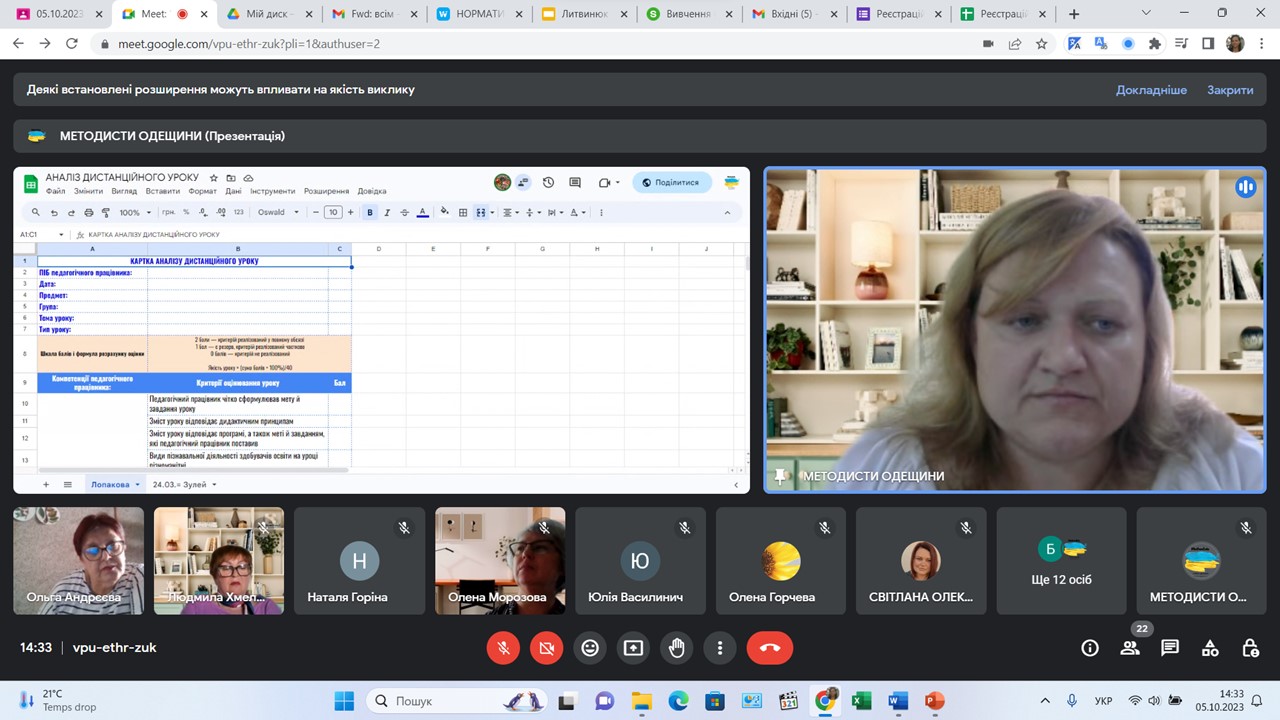Turn on the camera
This screenshot has height=720, width=1280.
pos(546,648)
